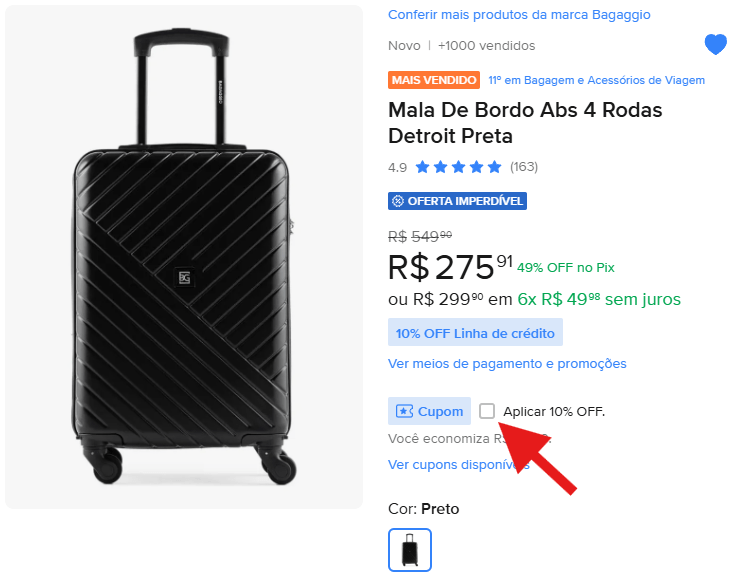The image size is (734, 577).
Task: Select the Preto color swatch
Action: click(x=410, y=550)
